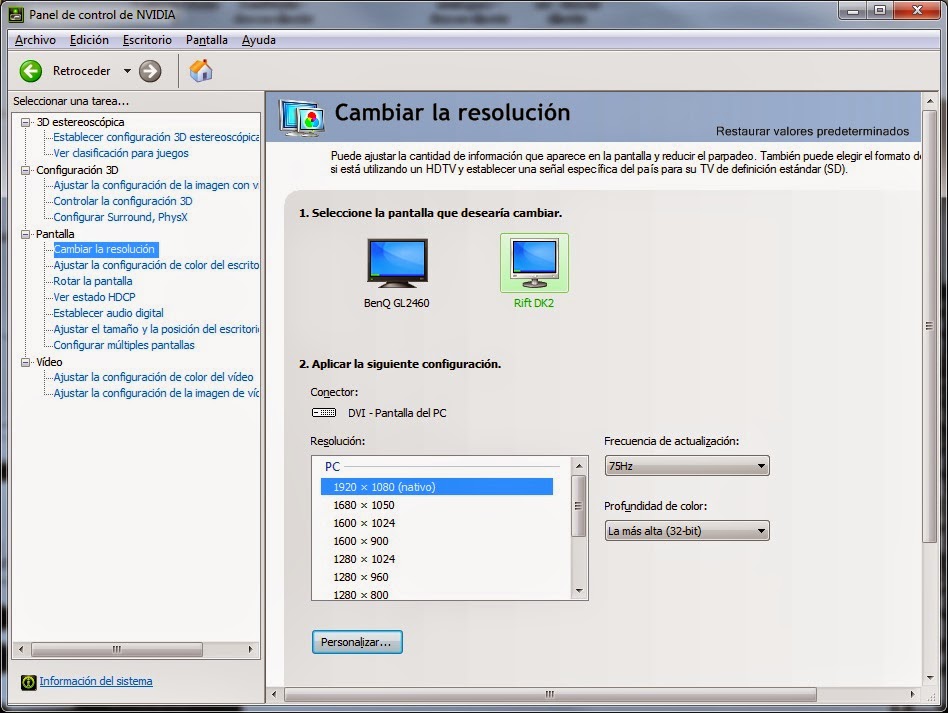Click Restaurar valores predeterminados link
This screenshot has height=713, width=948.
pyautogui.click(x=812, y=131)
